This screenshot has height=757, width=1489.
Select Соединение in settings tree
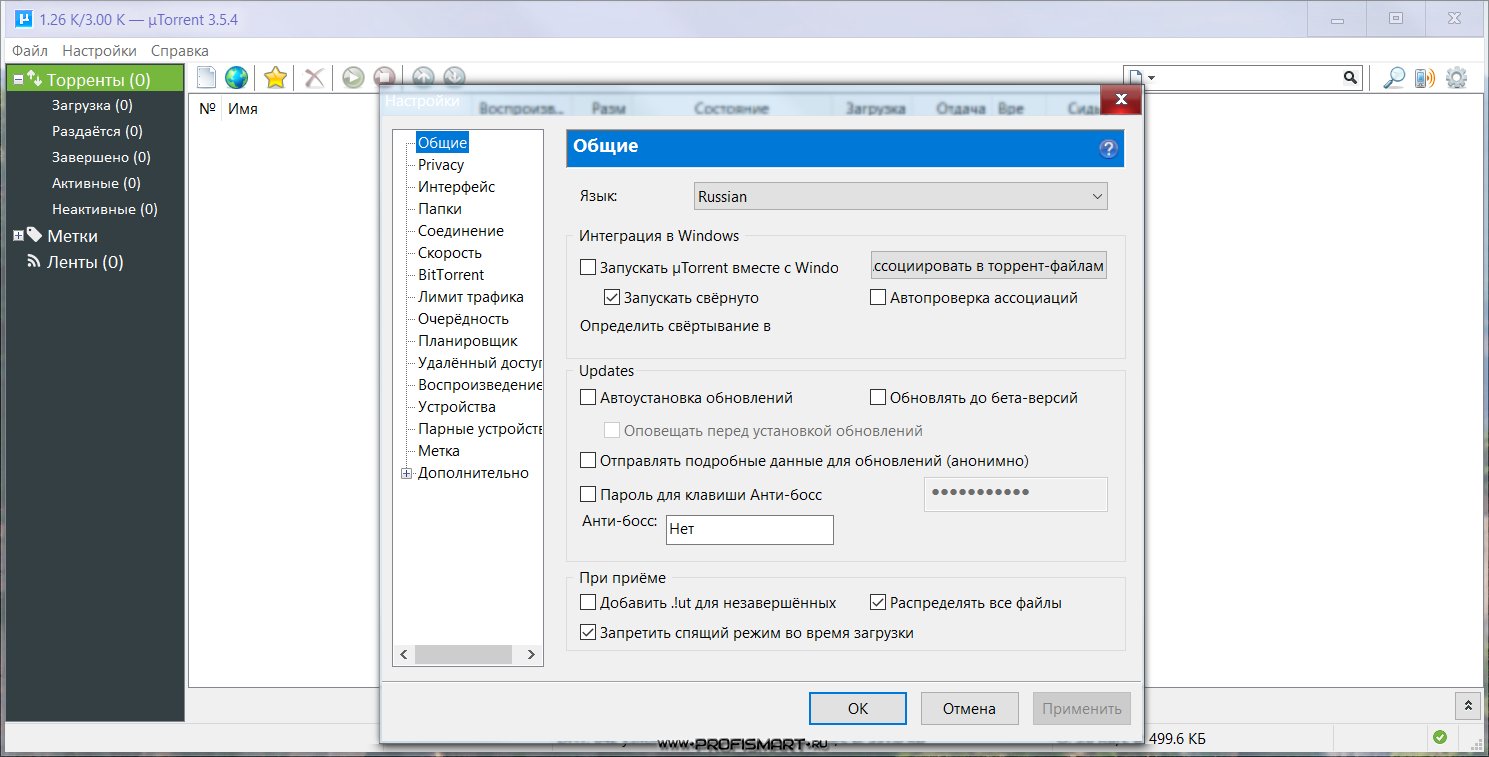pyautogui.click(x=461, y=230)
